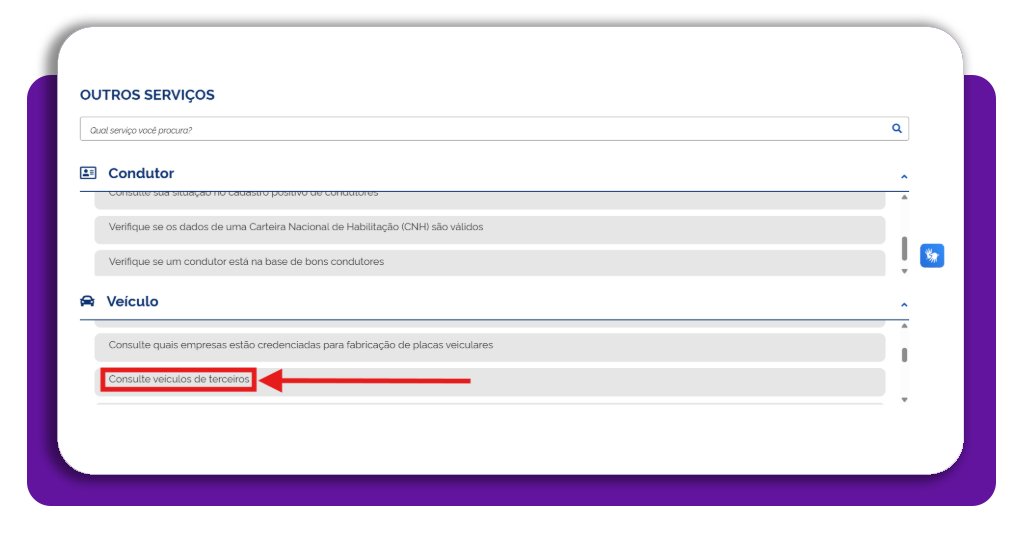Open 'Consulte veículos de terceiros' service
Screen dimensions: 1024x536
[179, 380]
